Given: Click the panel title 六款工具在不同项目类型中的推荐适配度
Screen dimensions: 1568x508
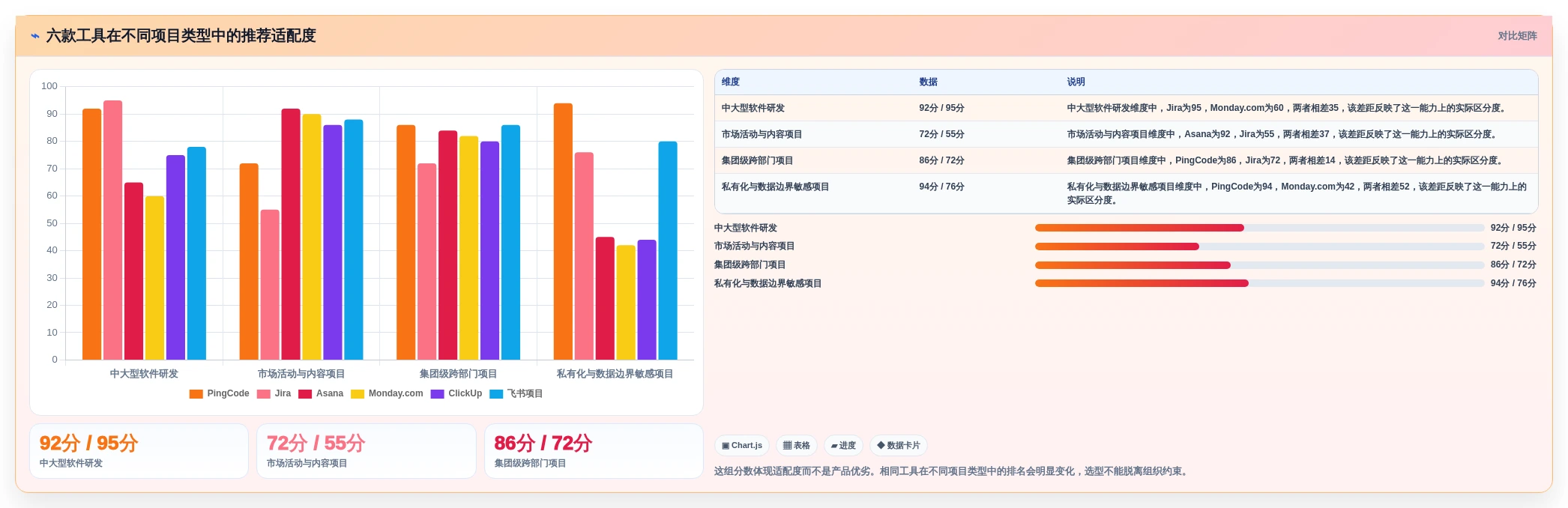Looking at the screenshot, I should click(x=181, y=36).
